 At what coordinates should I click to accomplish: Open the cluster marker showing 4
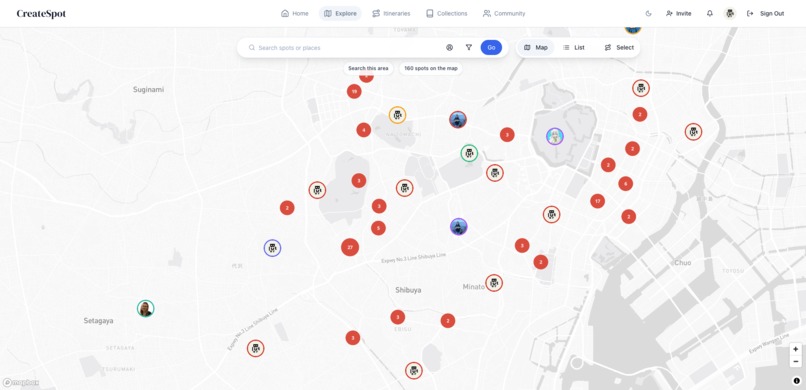(363, 130)
